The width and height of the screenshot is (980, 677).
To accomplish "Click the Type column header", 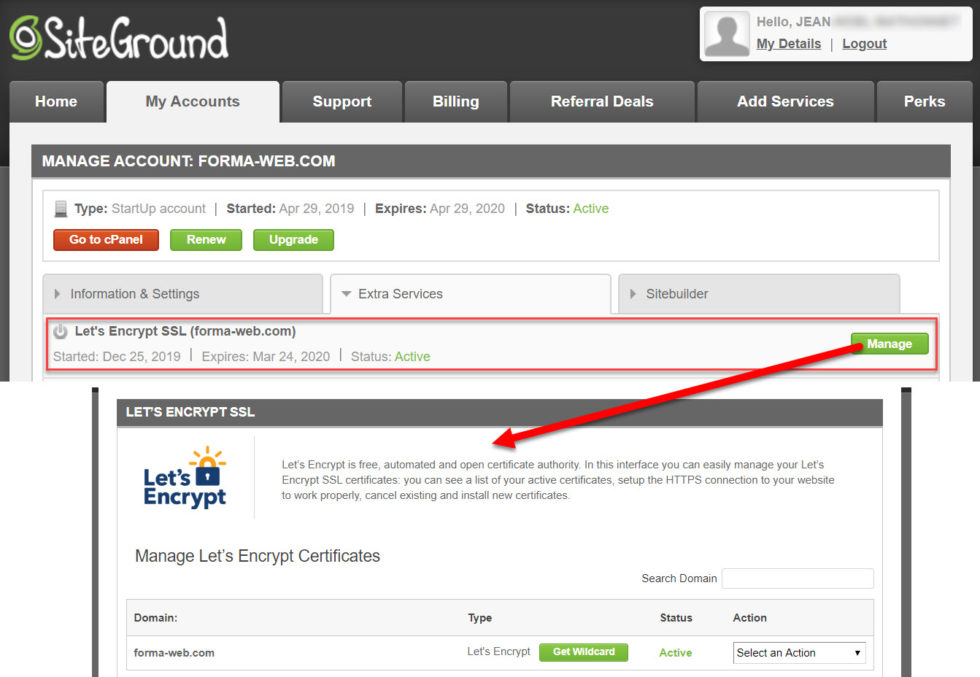I will click(x=480, y=618).
